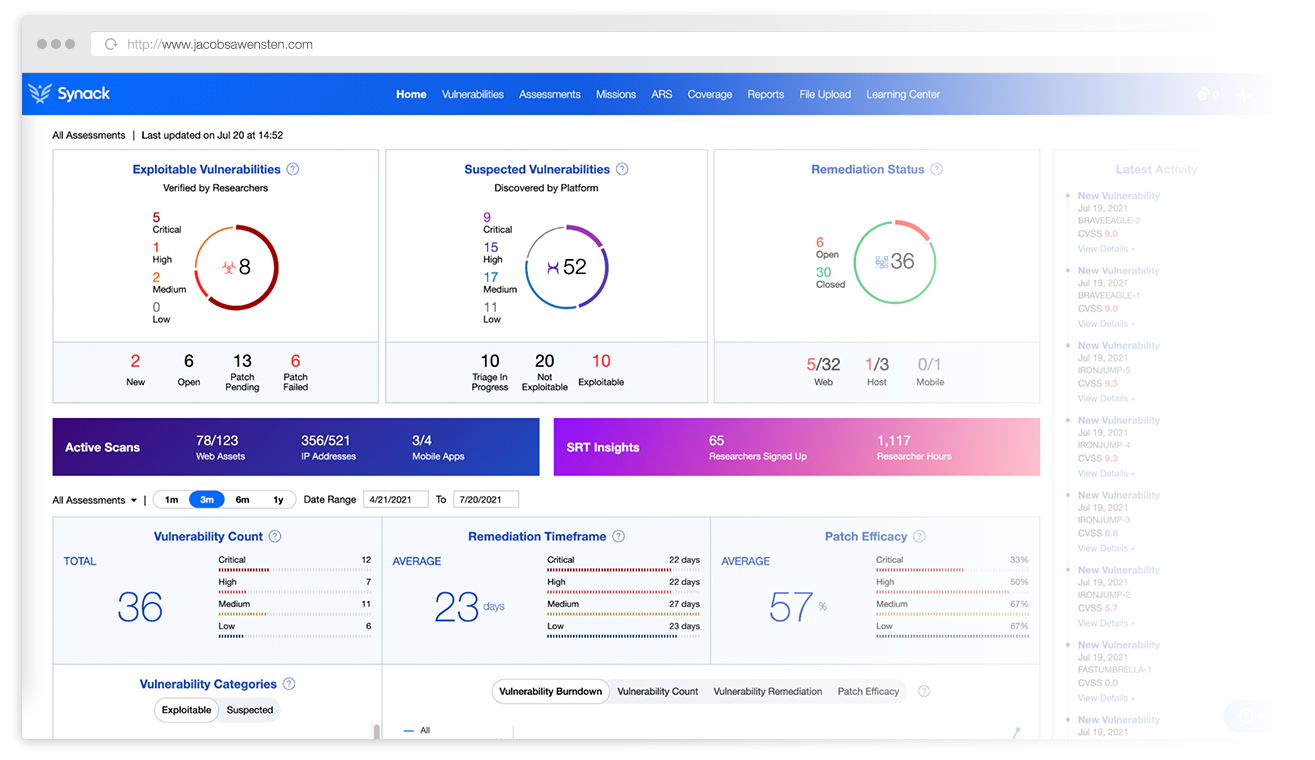This screenshot has height=760, width=1315.
Task: Switch the time range to 6m
Action: coord(242,499)
